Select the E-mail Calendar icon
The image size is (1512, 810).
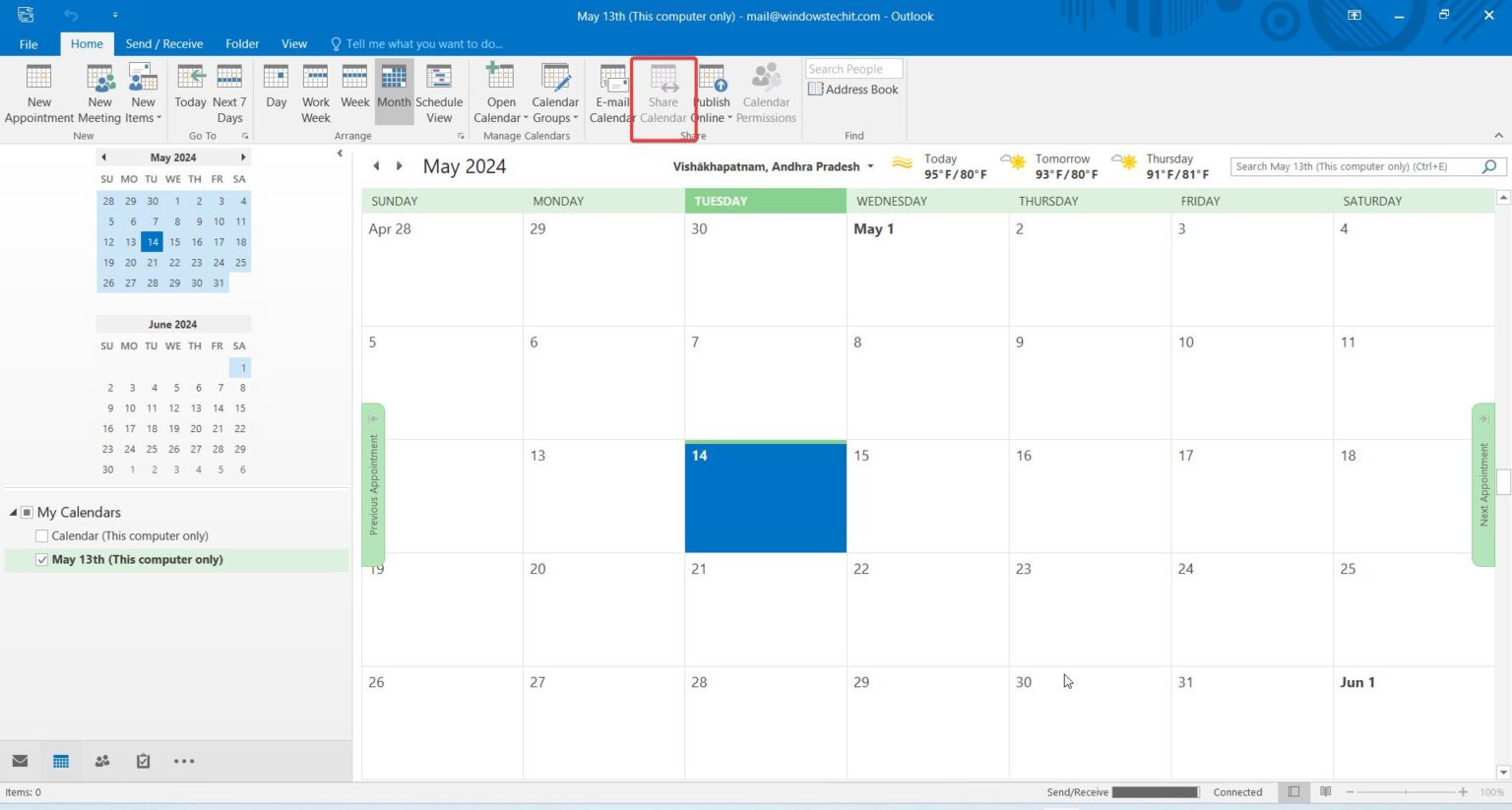coord(612,92)
